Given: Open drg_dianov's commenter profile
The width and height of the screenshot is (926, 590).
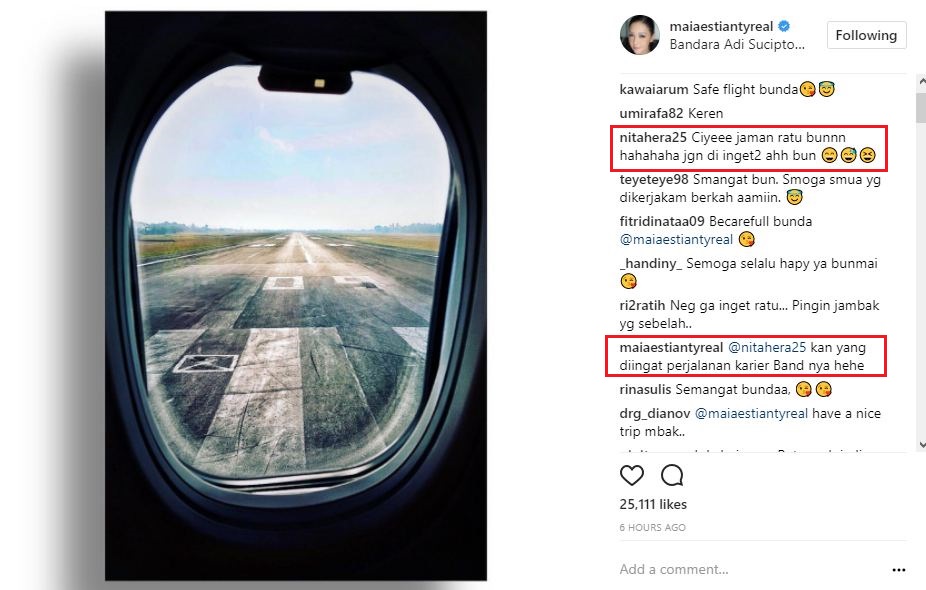Looking at the screenshot, I should pos(655,413).
